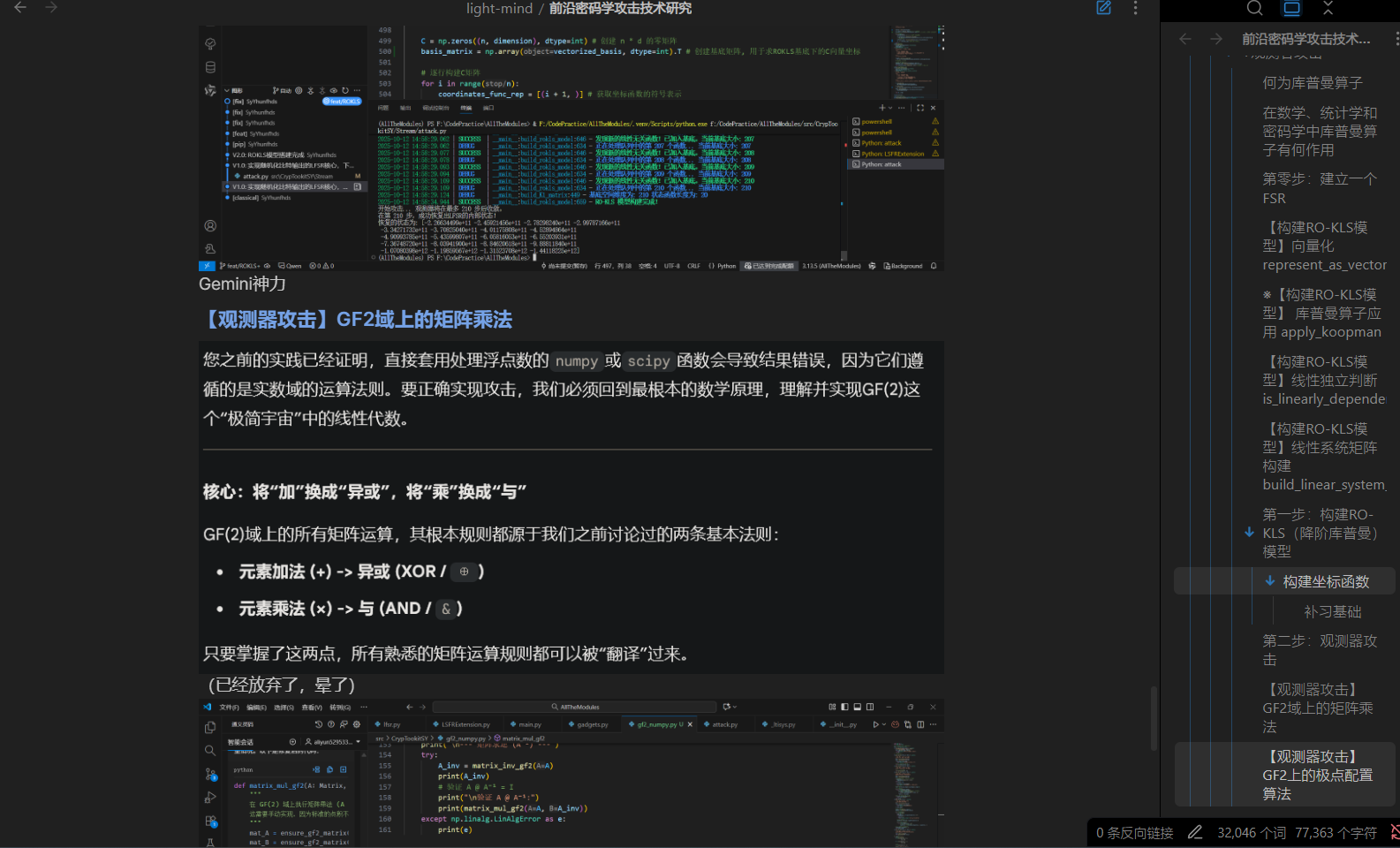The image size is (1400, 848).
Task: Click the 【观测器攻击】GF2域上的矩阵乘法 heading
Action: [358, 320]
